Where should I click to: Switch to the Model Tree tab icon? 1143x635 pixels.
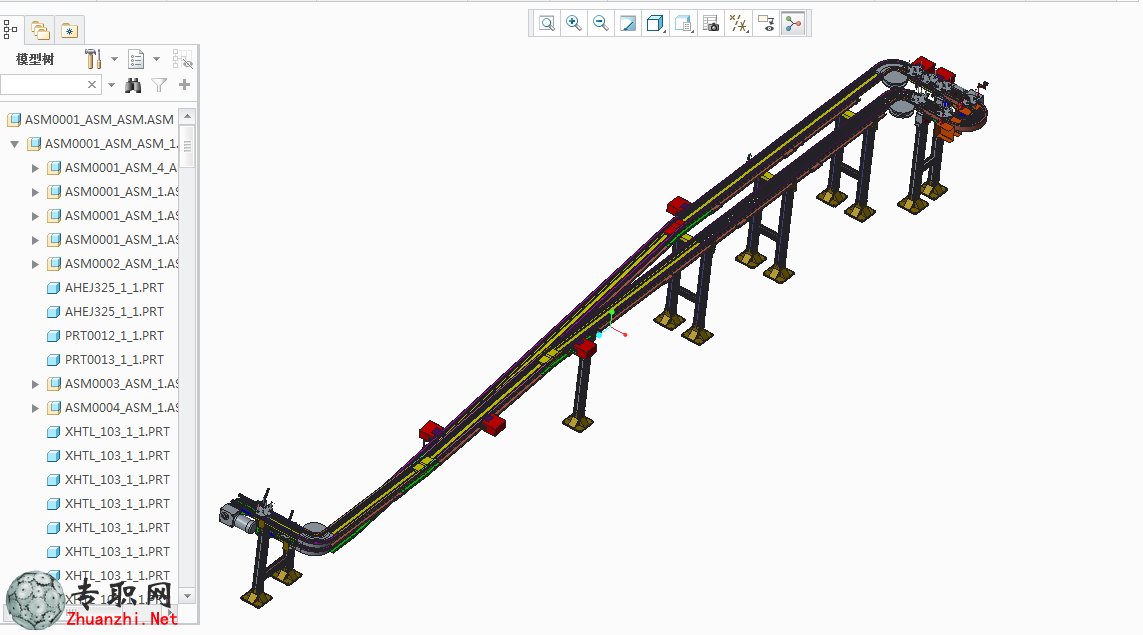point(10,30)
